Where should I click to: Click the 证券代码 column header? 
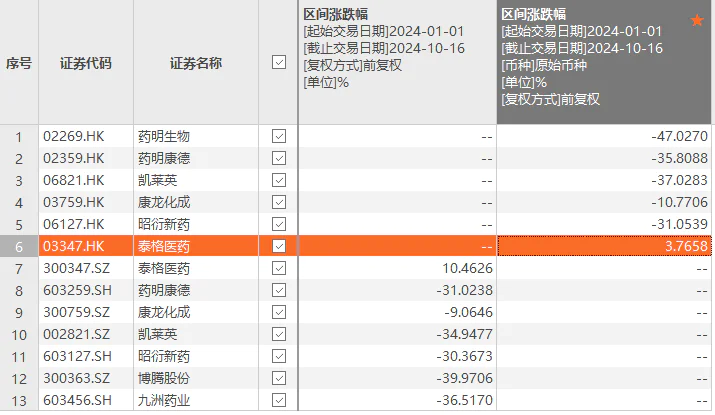point(86,63)
